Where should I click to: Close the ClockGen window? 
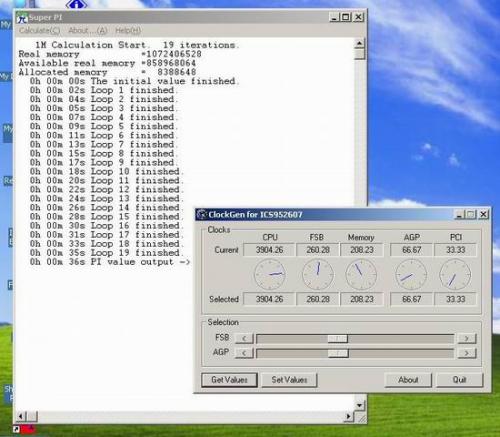pos(483,214)
